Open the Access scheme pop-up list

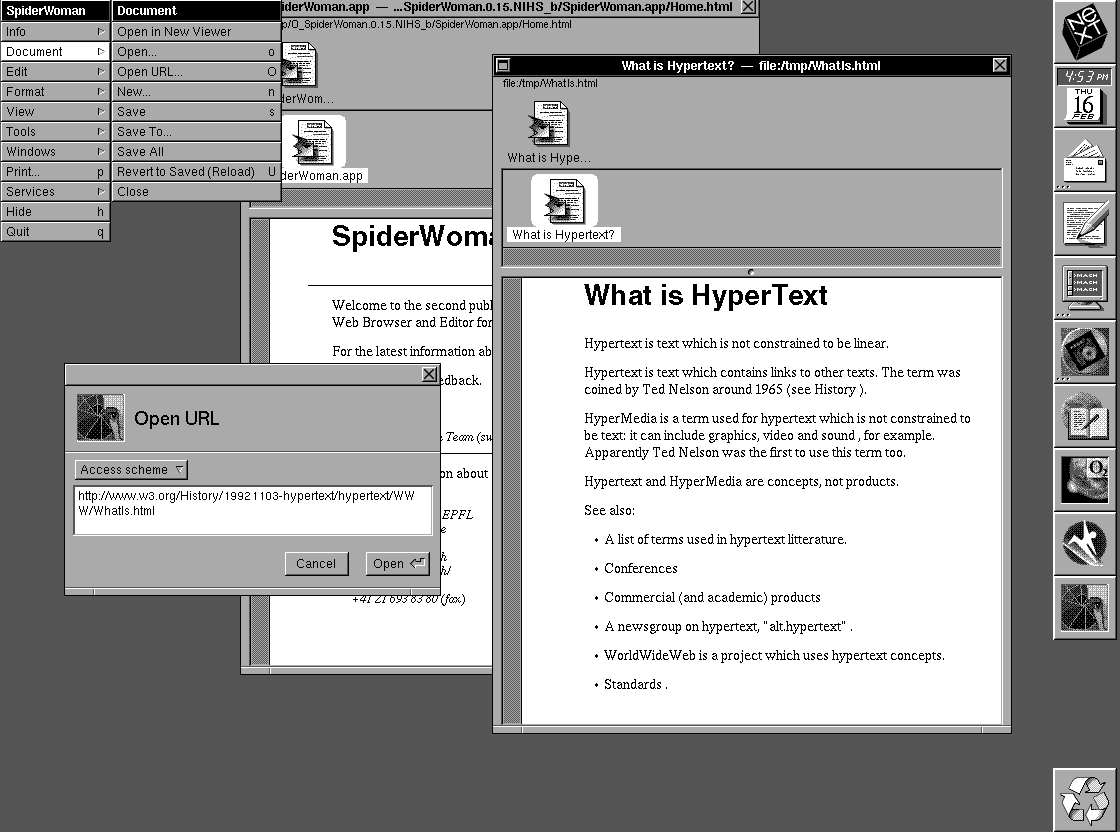(131, 470)
